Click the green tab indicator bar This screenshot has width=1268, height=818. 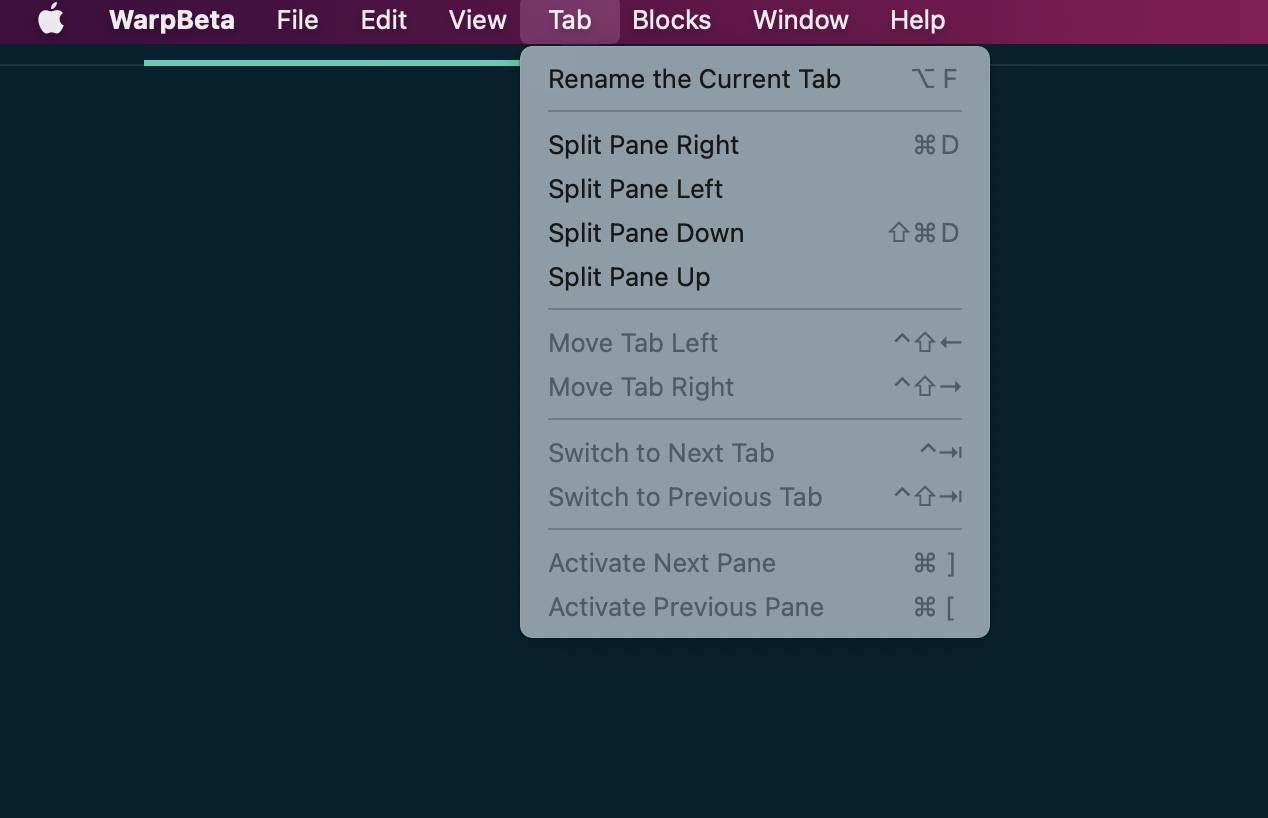coord(330,62)
